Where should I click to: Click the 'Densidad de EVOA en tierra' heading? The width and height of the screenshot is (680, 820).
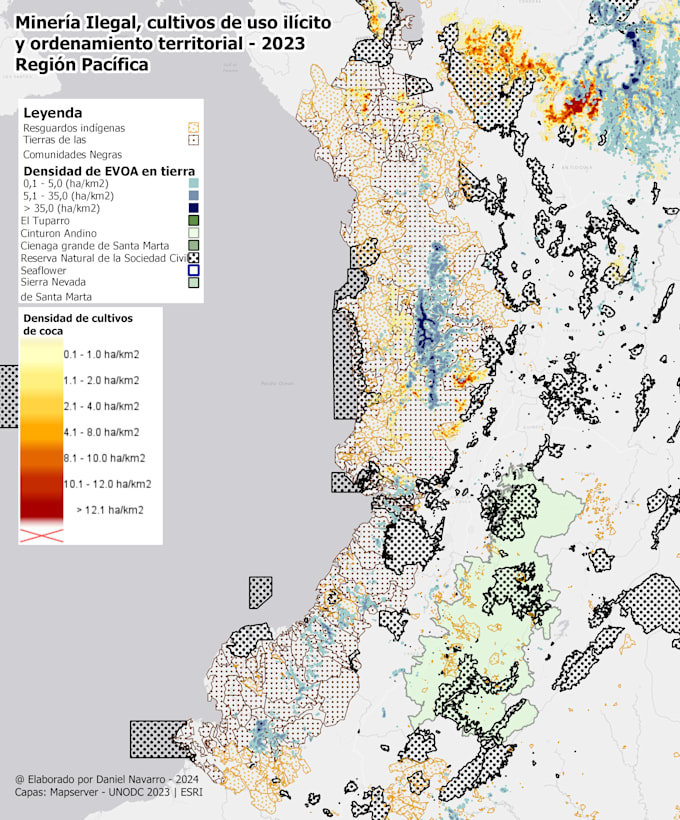[x=109, y=171]
